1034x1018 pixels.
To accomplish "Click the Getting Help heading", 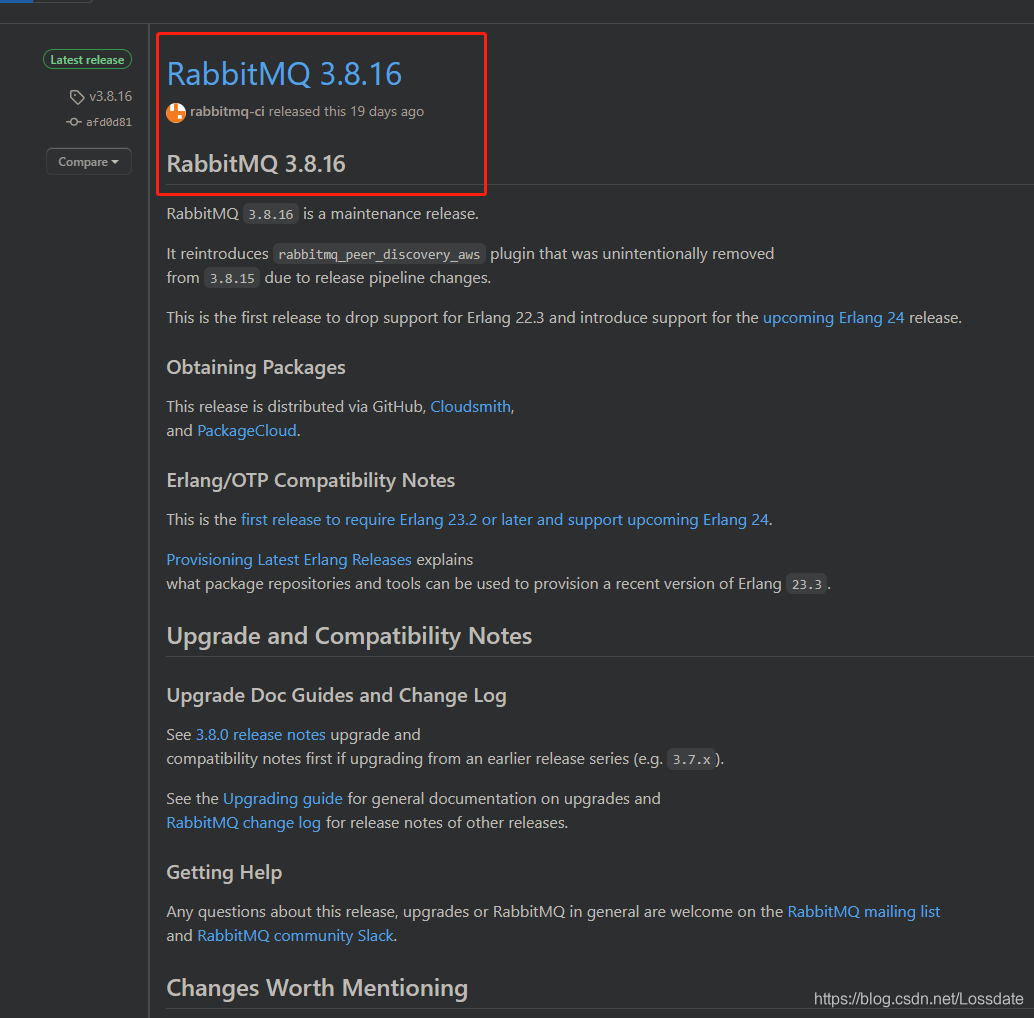I will 224,872.
